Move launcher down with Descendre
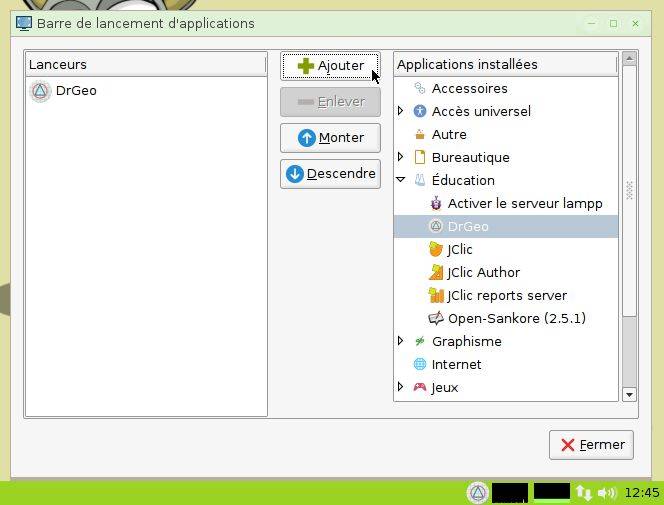The width and height of the screenshot is (664, 505). coord(330,174)
